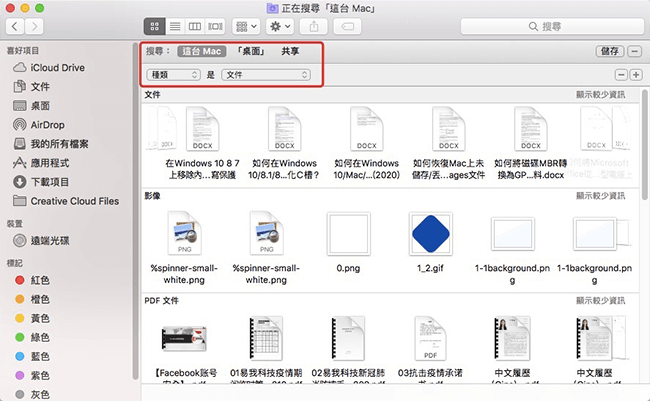Switch to cover flow view

215,27
